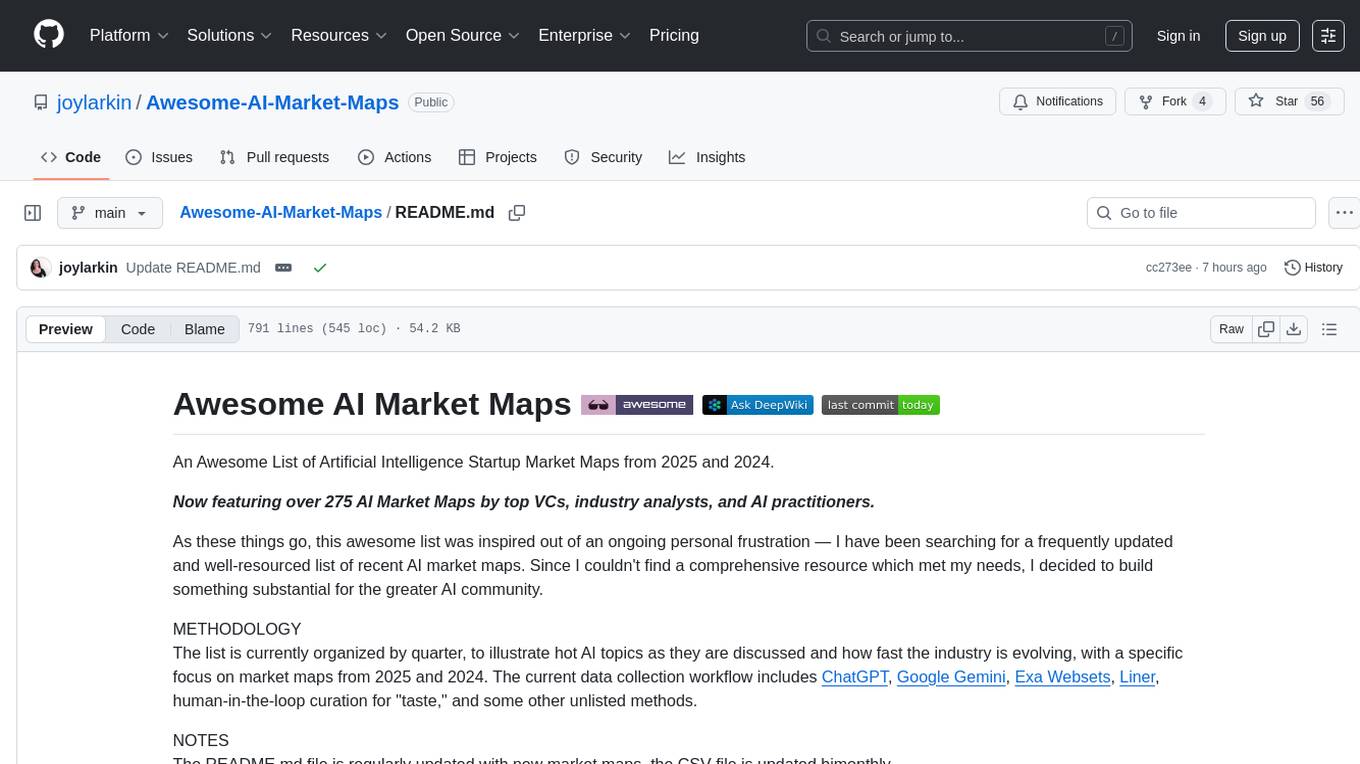Open the Actions tab
This screenshot has height=764, width=1360.
[x=395, y=157]
